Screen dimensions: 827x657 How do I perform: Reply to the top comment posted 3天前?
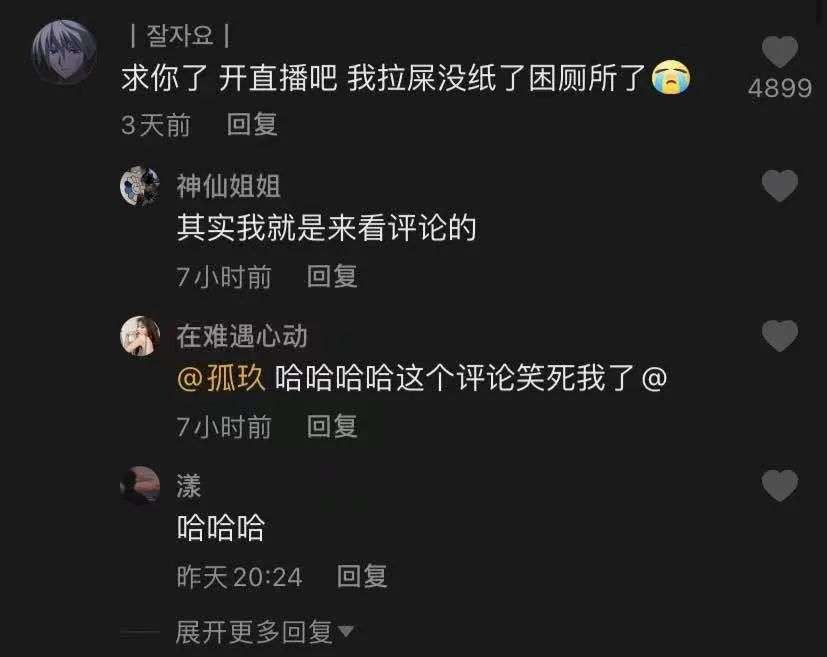(252, 125)
